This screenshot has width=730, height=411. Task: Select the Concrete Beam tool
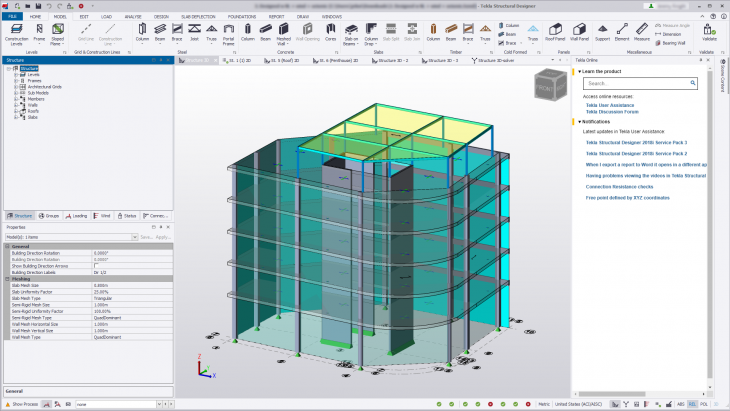pyautogui.click(x=265, y=33)
